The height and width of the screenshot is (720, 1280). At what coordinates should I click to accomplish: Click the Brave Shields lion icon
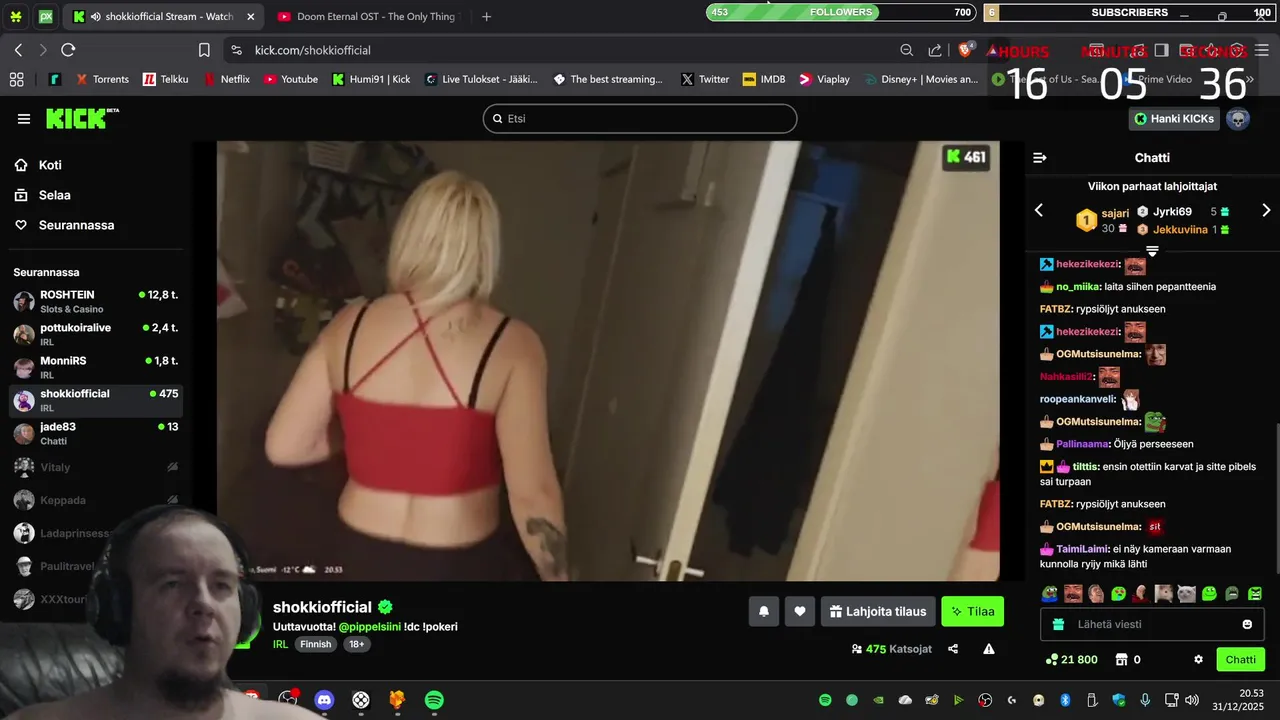pyautogui.click(x=966, y=49)
